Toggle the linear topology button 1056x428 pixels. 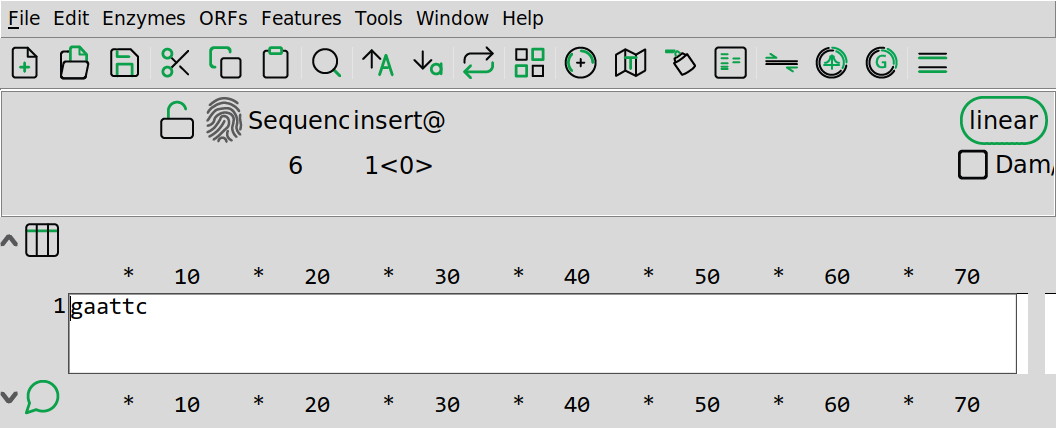(1003, 121)
